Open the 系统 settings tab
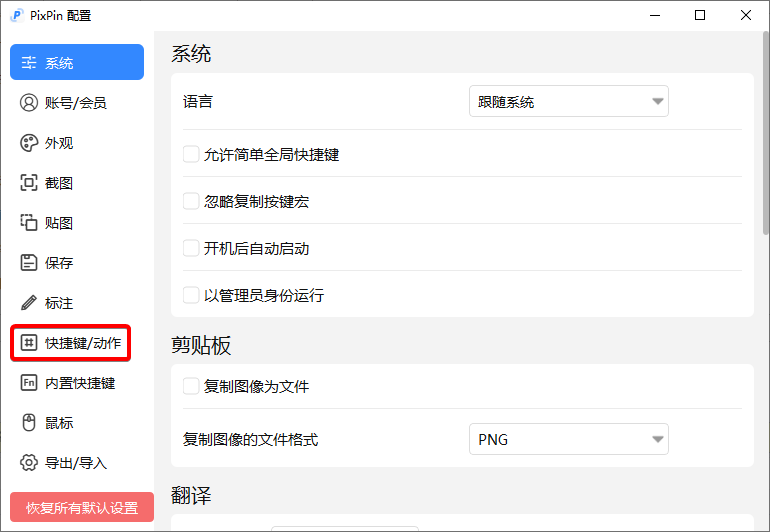Viewport: 770px width, 532px height. point(77,62)
